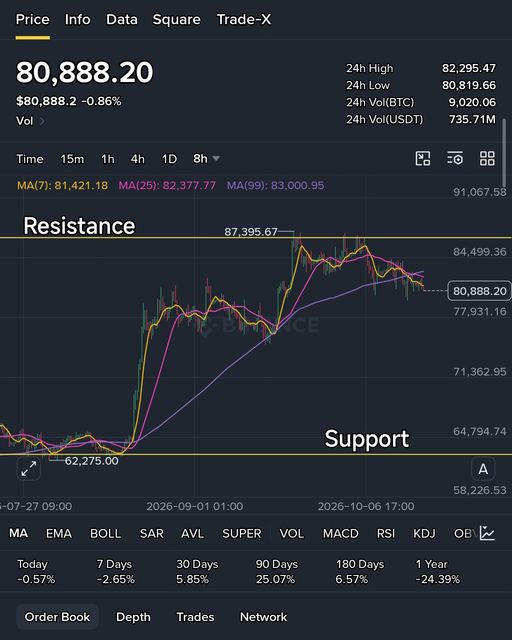Expand the Vol chevron

pos(42,121)
